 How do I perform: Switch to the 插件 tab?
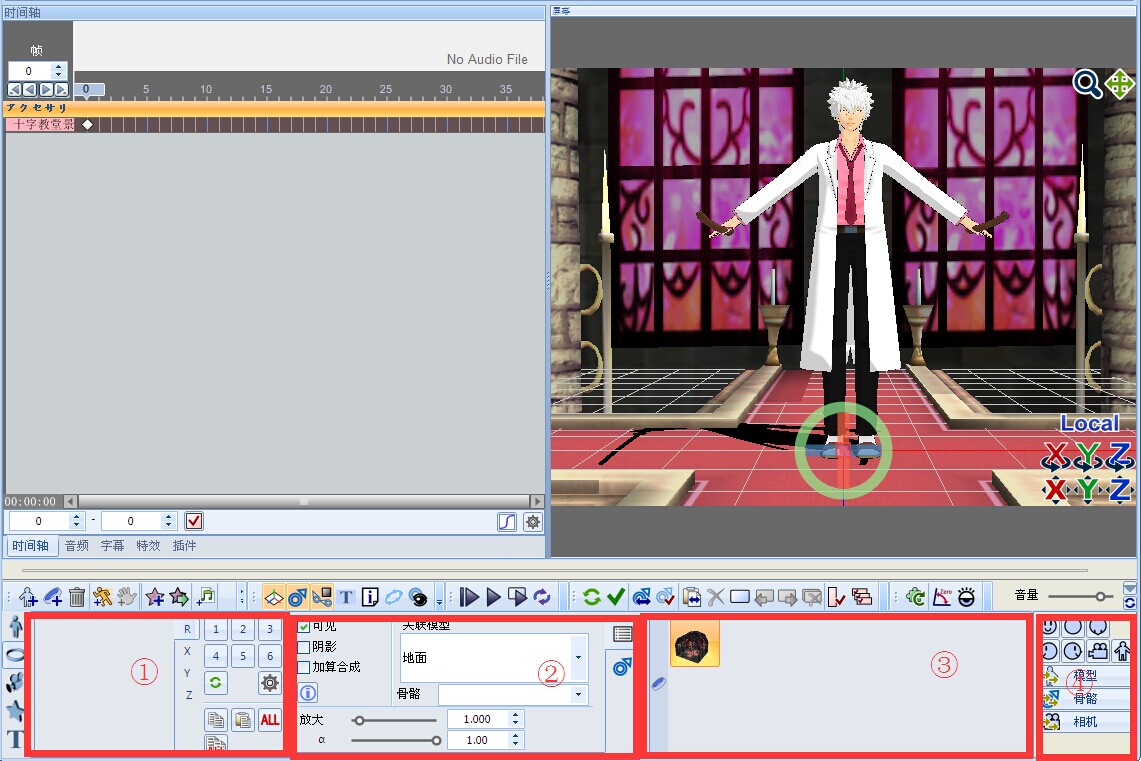[x=184, y=546]
